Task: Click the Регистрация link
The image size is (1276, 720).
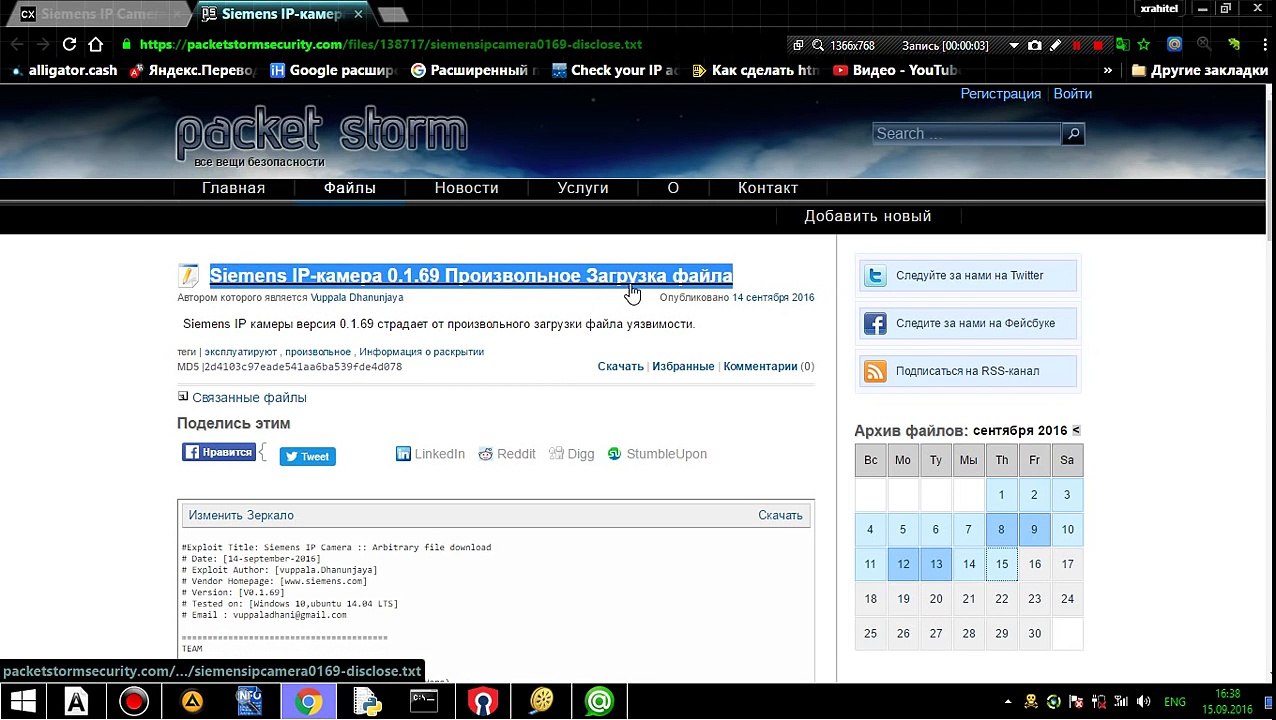Action: coord(1001,93)
